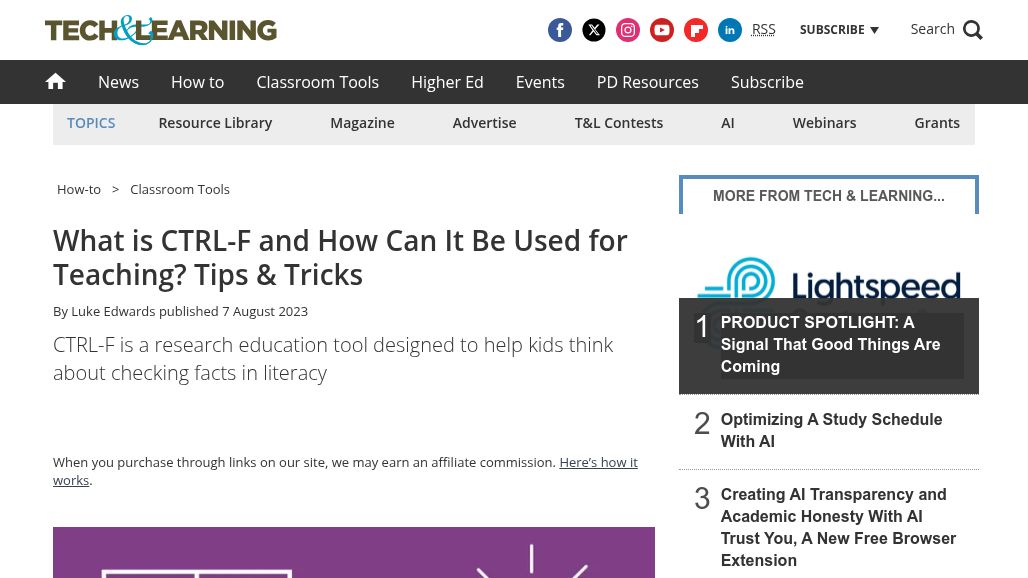This screenshot has width=1028, height=578.
Task: Open T&L Contests topic
Action: [x=618, y=123]
